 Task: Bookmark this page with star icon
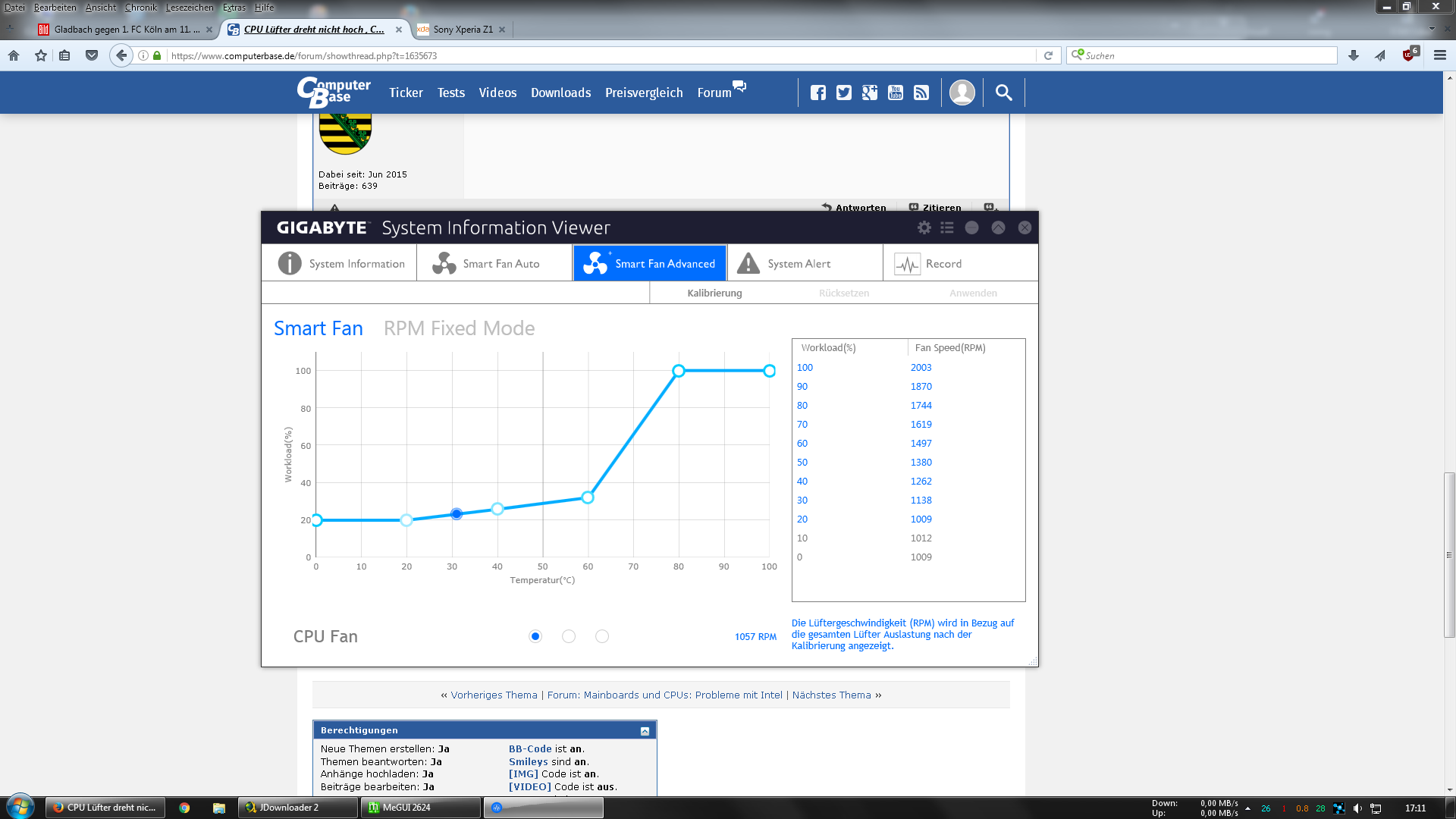(x=41, y=55)
